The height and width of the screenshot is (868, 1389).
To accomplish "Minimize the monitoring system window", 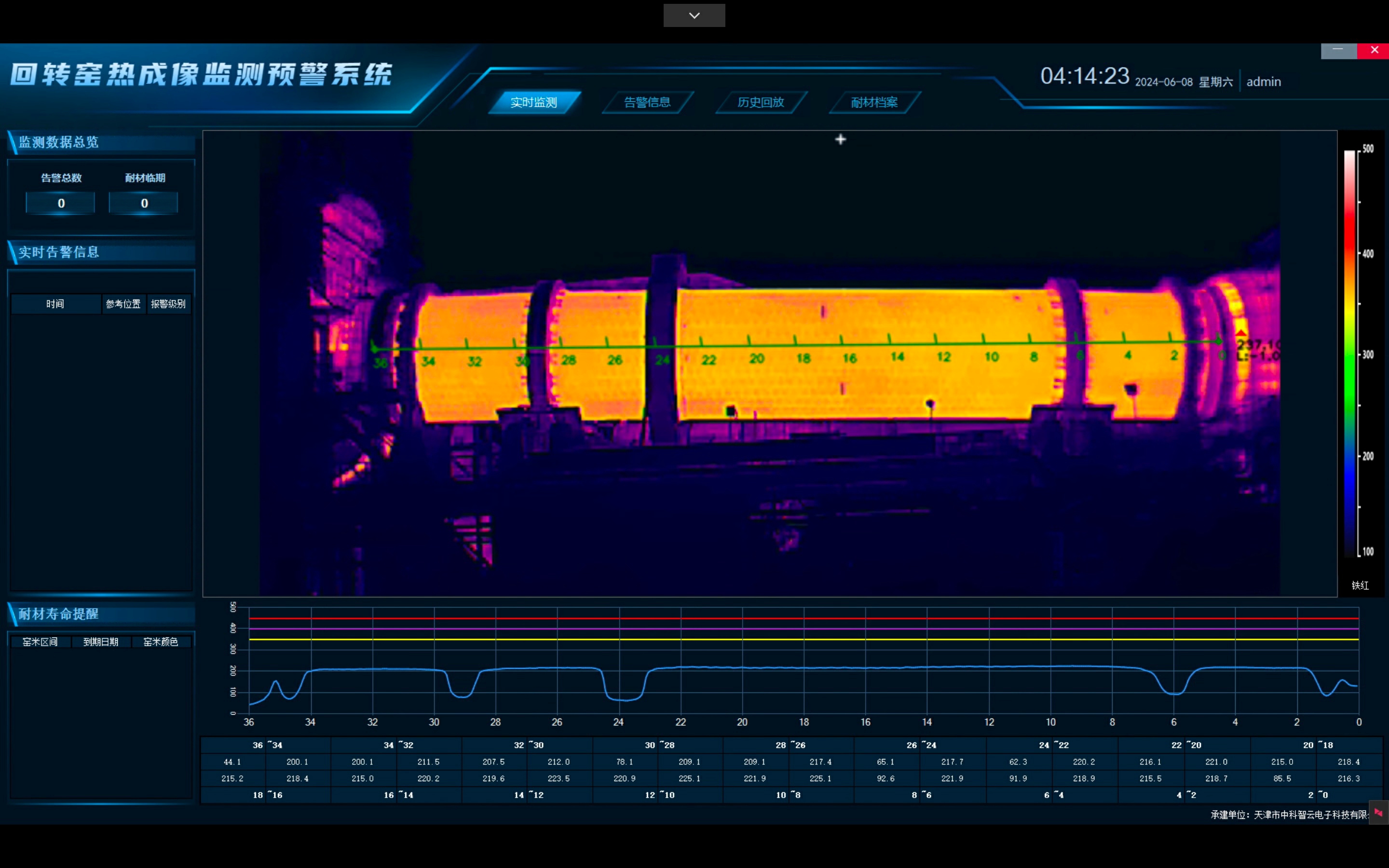I will (1338, 51).
